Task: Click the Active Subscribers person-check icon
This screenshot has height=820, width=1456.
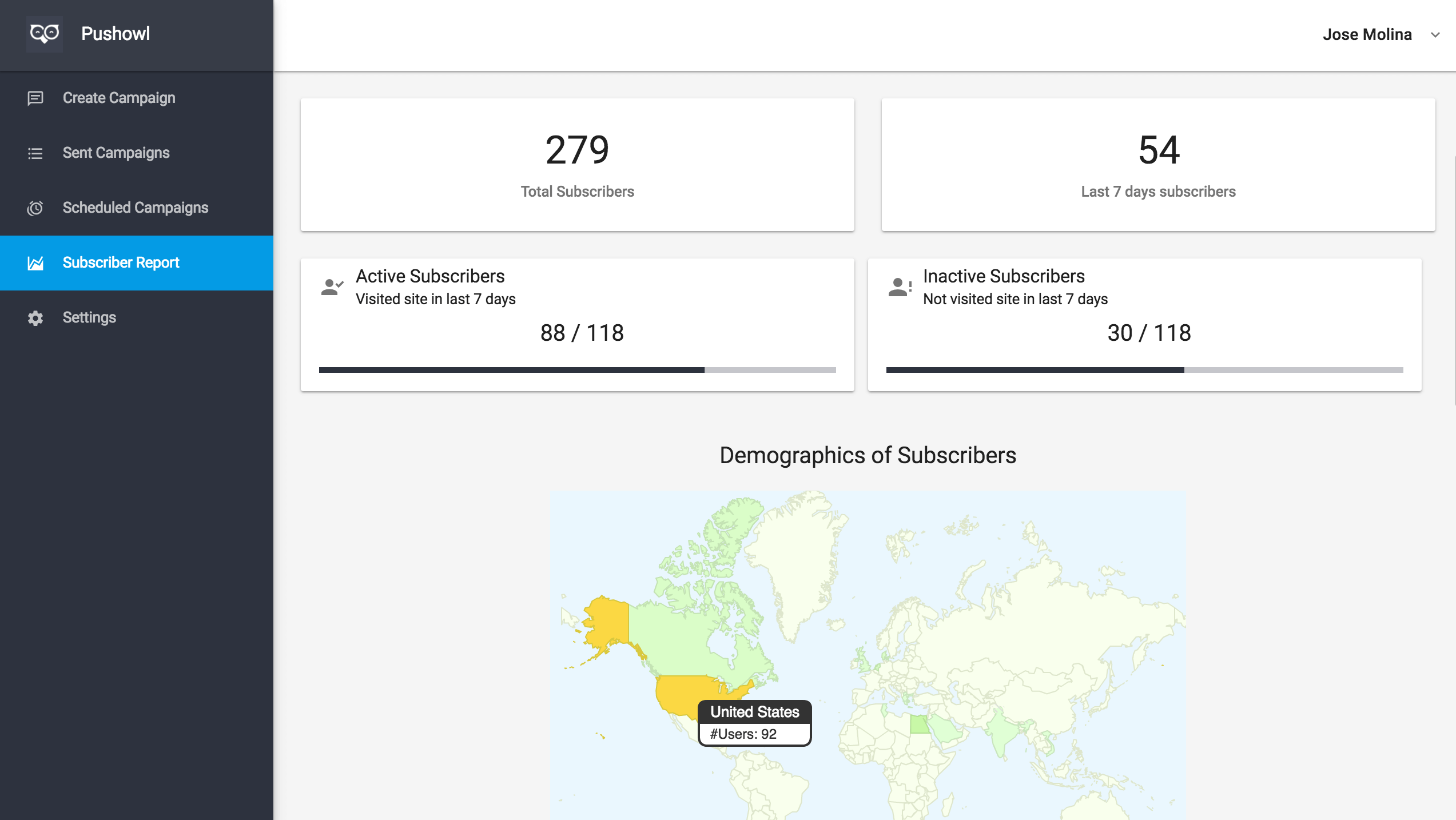Action: (x=332, y=286)
